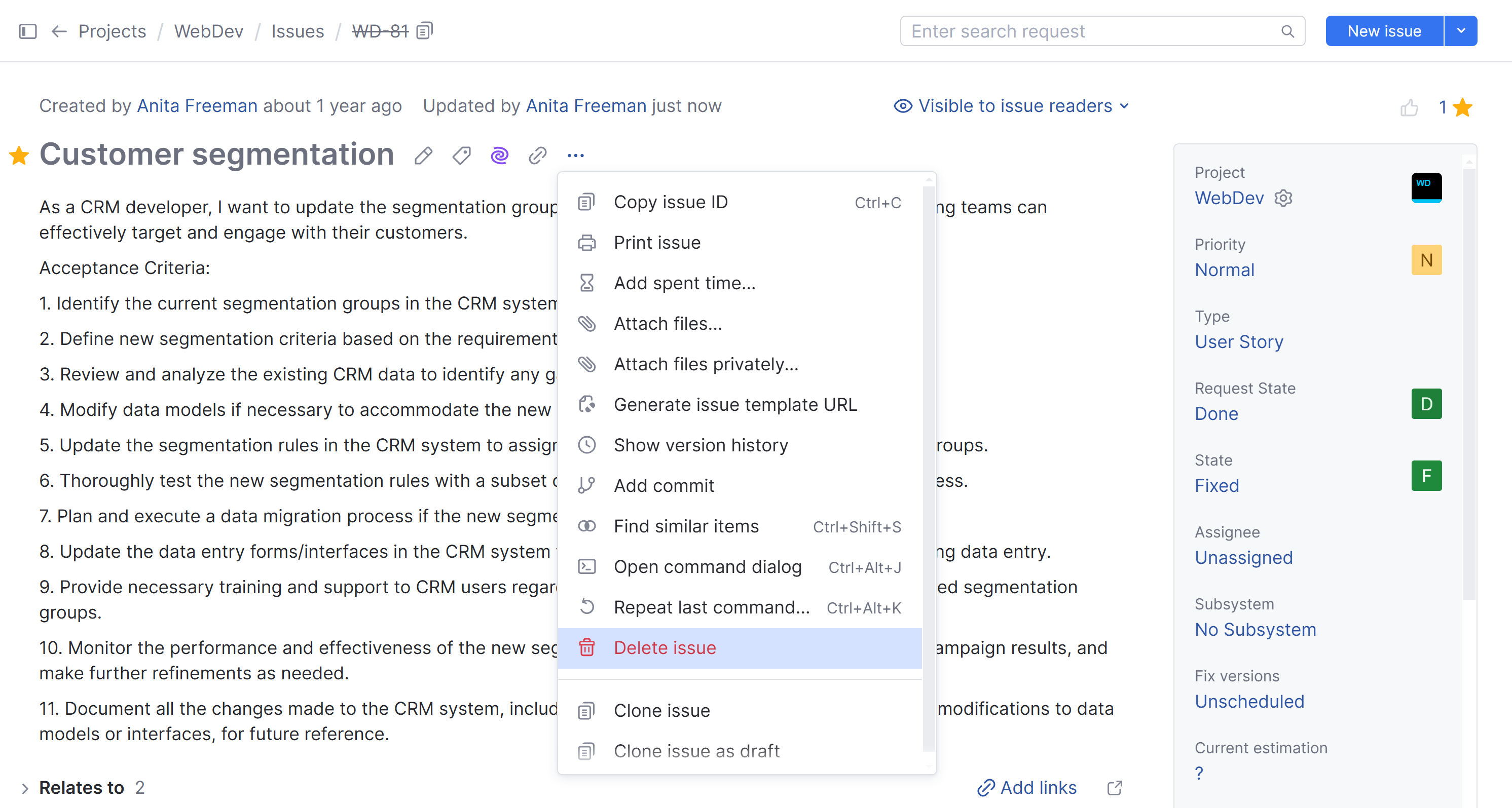Click the three-dots more actions icon
Viewport: 1512px width, 808px height.
pos(575,156)
